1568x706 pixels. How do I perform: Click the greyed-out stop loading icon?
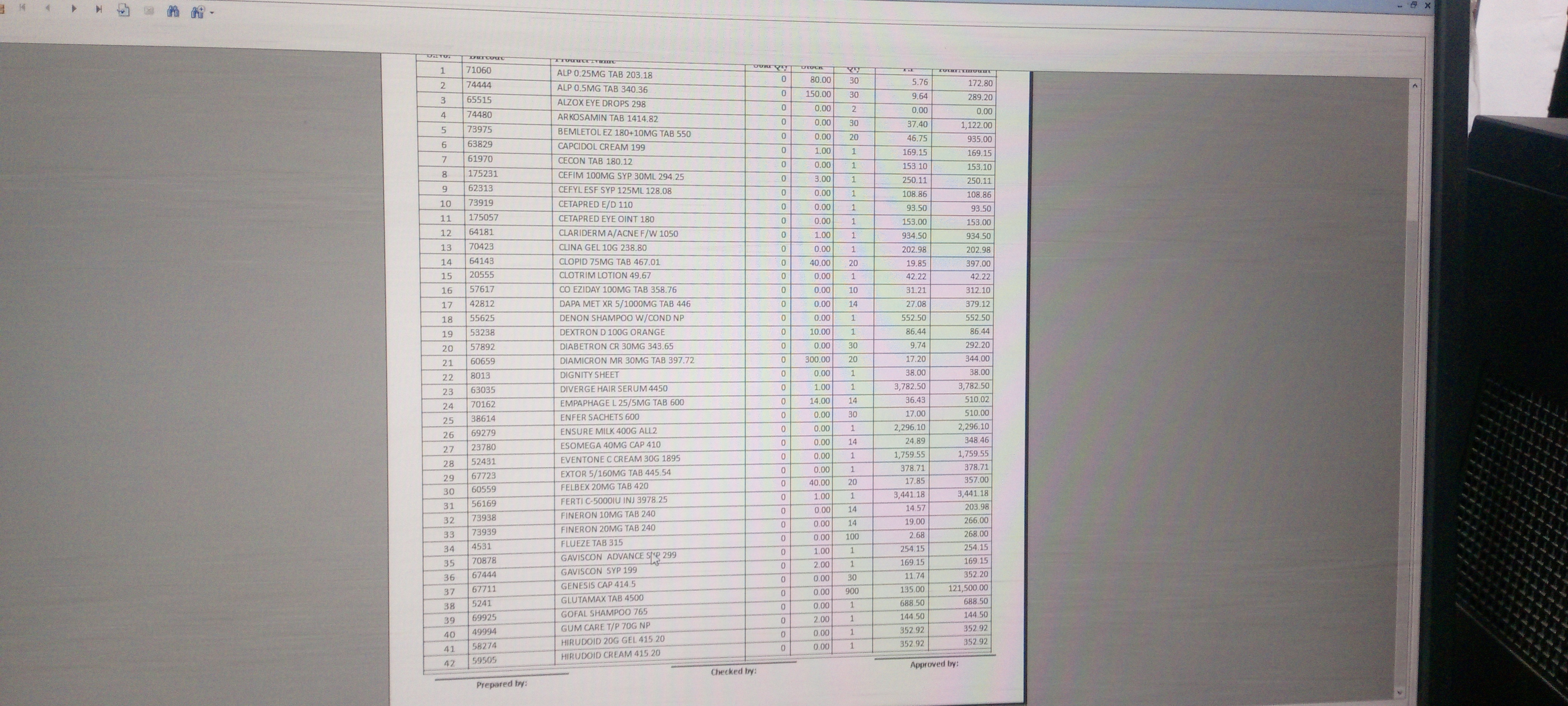point(149,11)
